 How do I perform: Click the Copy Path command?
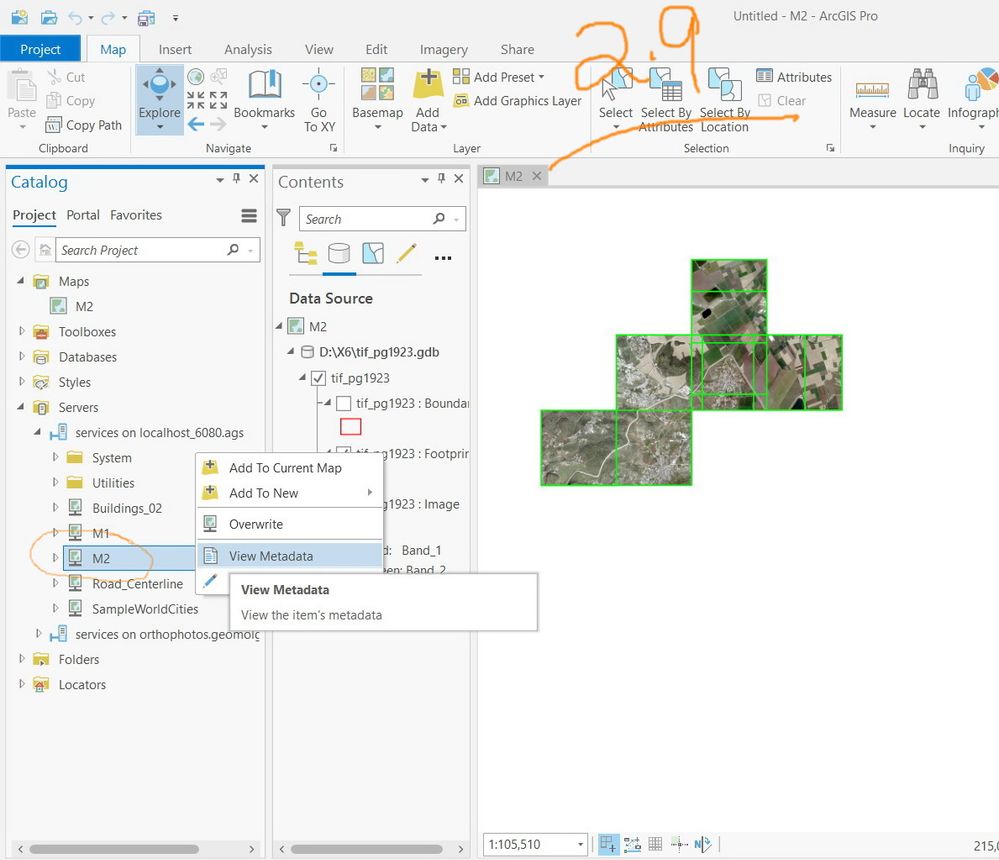83,125
